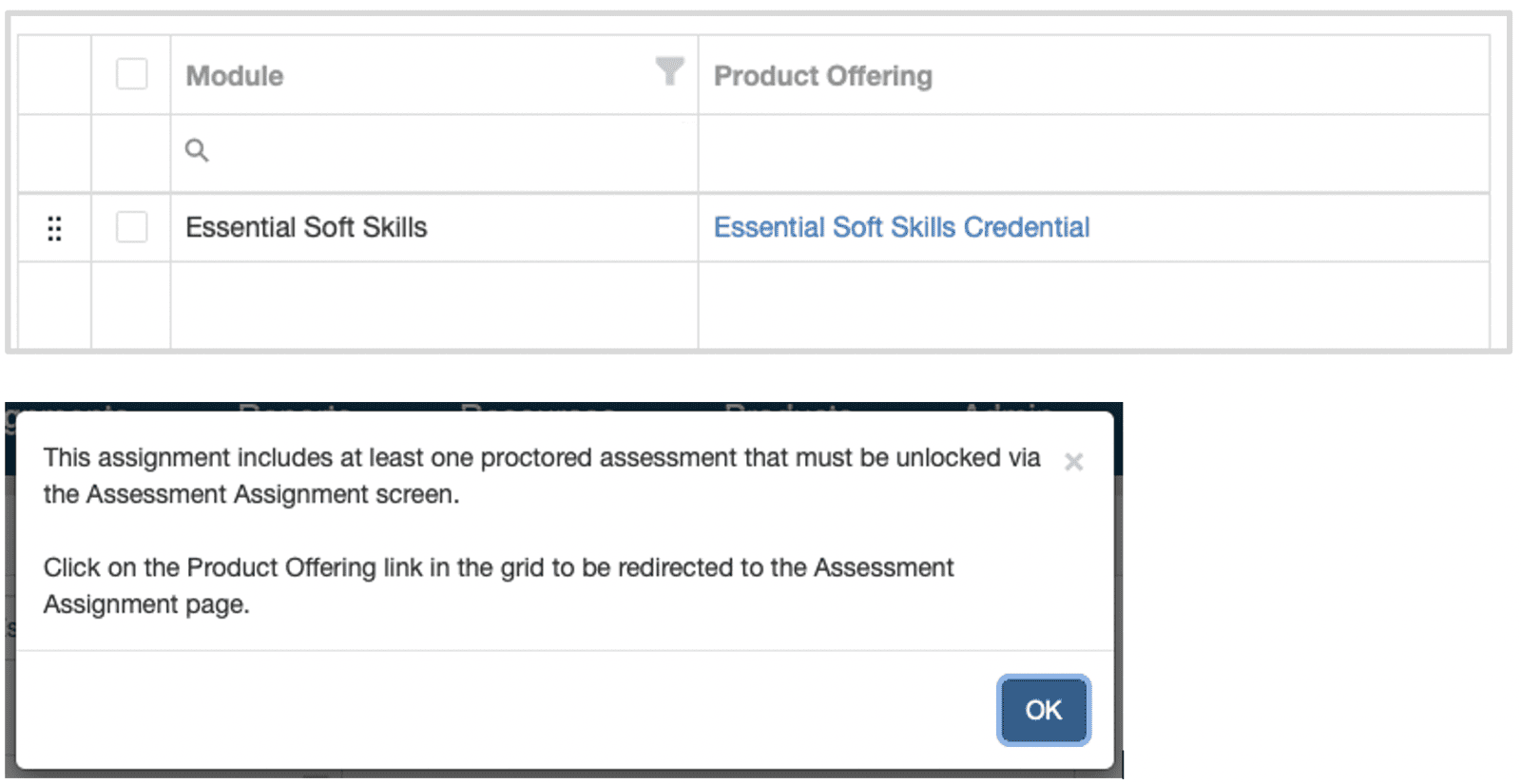Dismiss the dialog with the X icon
Screen dimensions: 1521x784
click(x=1073, y=462)
